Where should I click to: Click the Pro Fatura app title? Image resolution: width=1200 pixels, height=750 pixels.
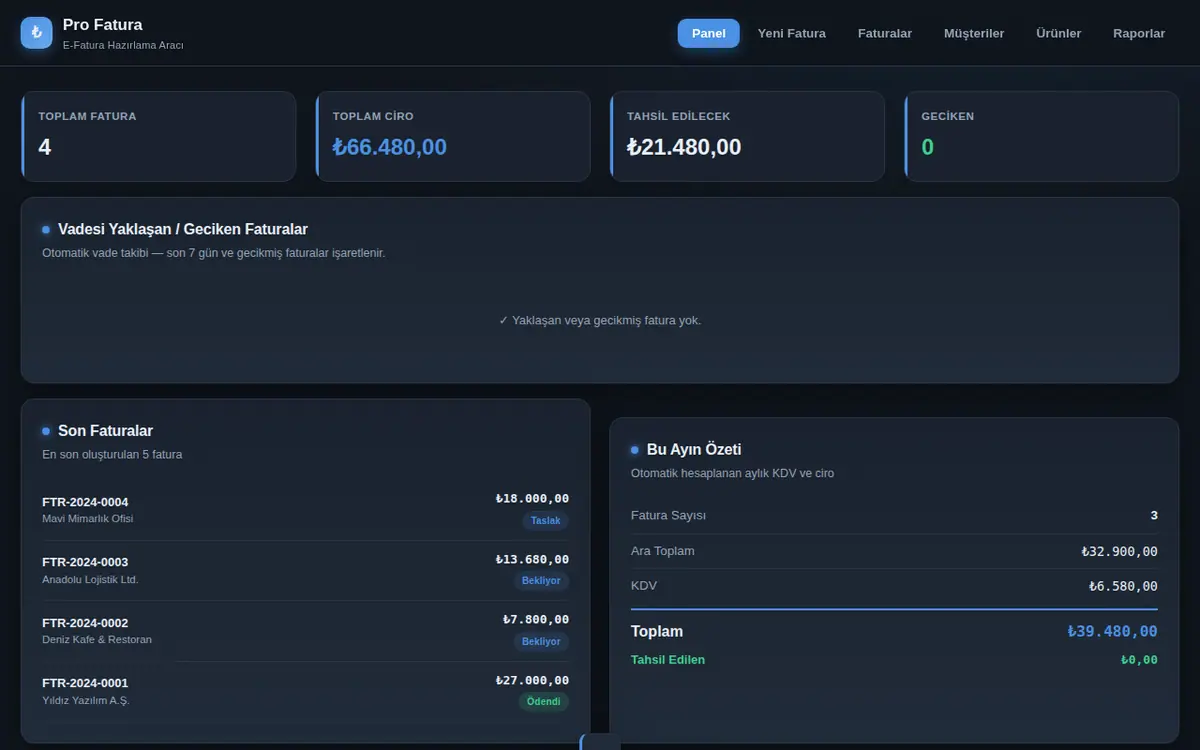point(102,24)
